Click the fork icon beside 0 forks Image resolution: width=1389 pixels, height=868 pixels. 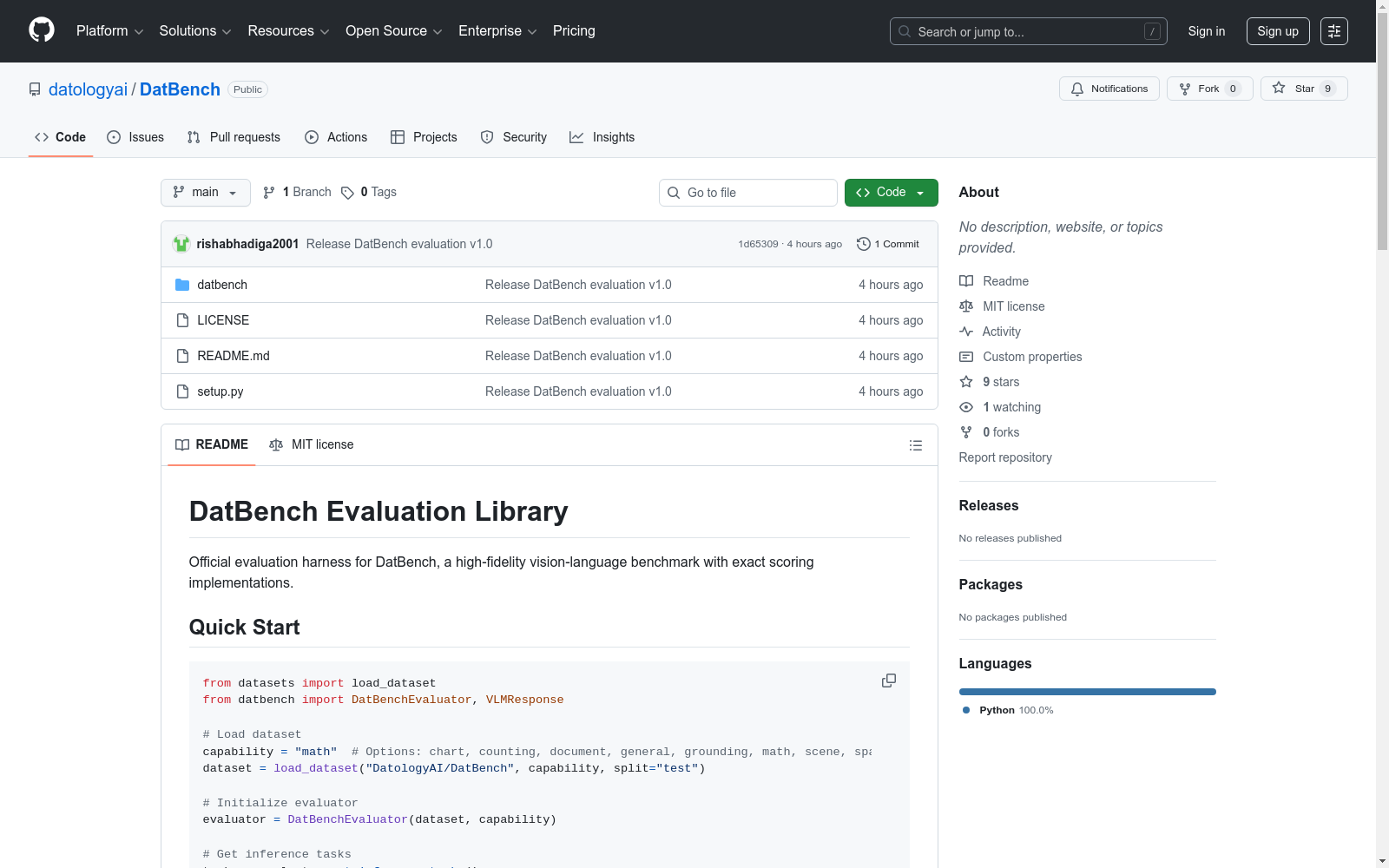pyautogui.click(x=966, y=432)
